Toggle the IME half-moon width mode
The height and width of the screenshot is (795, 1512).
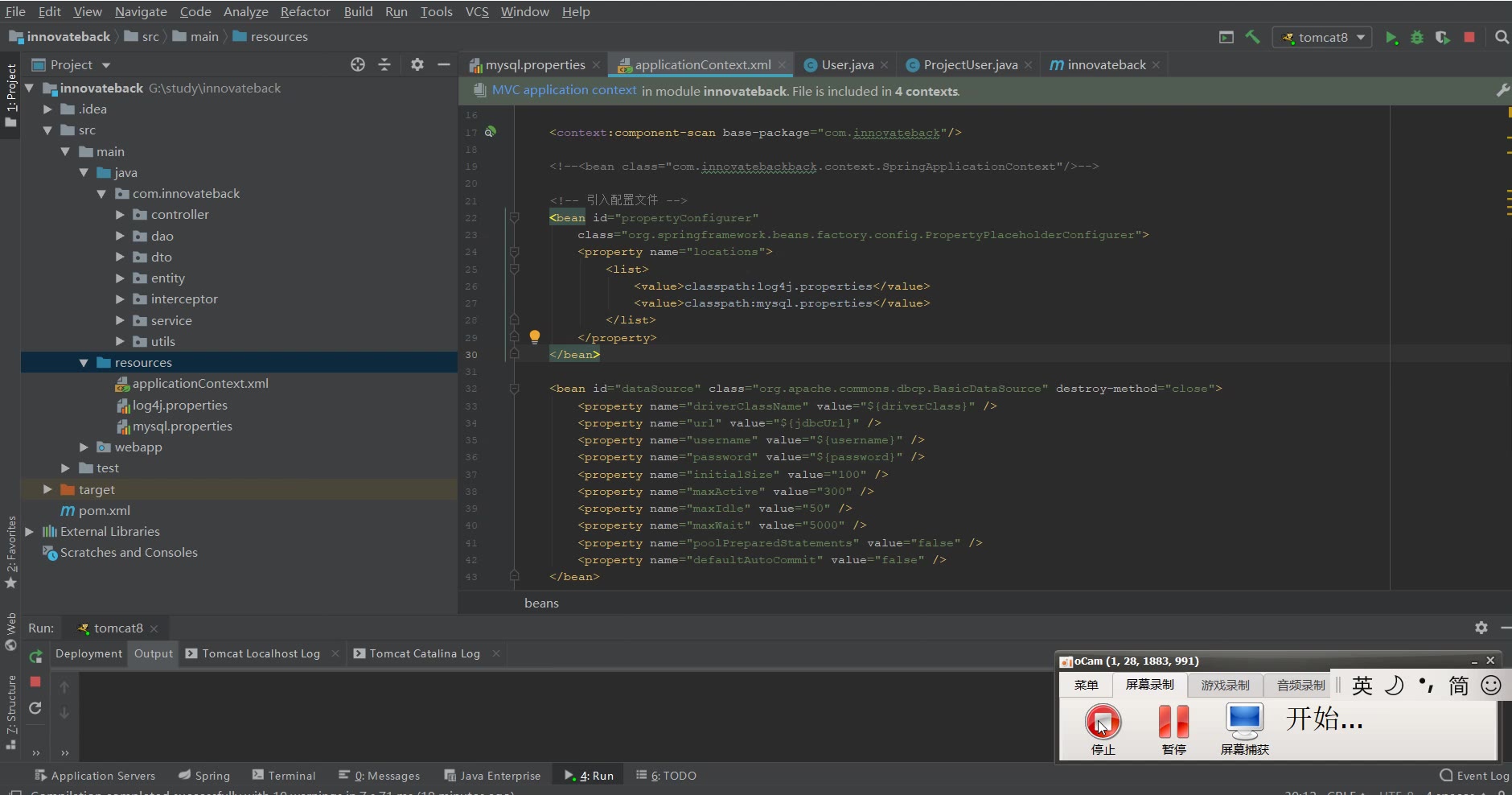[1394, 686]
